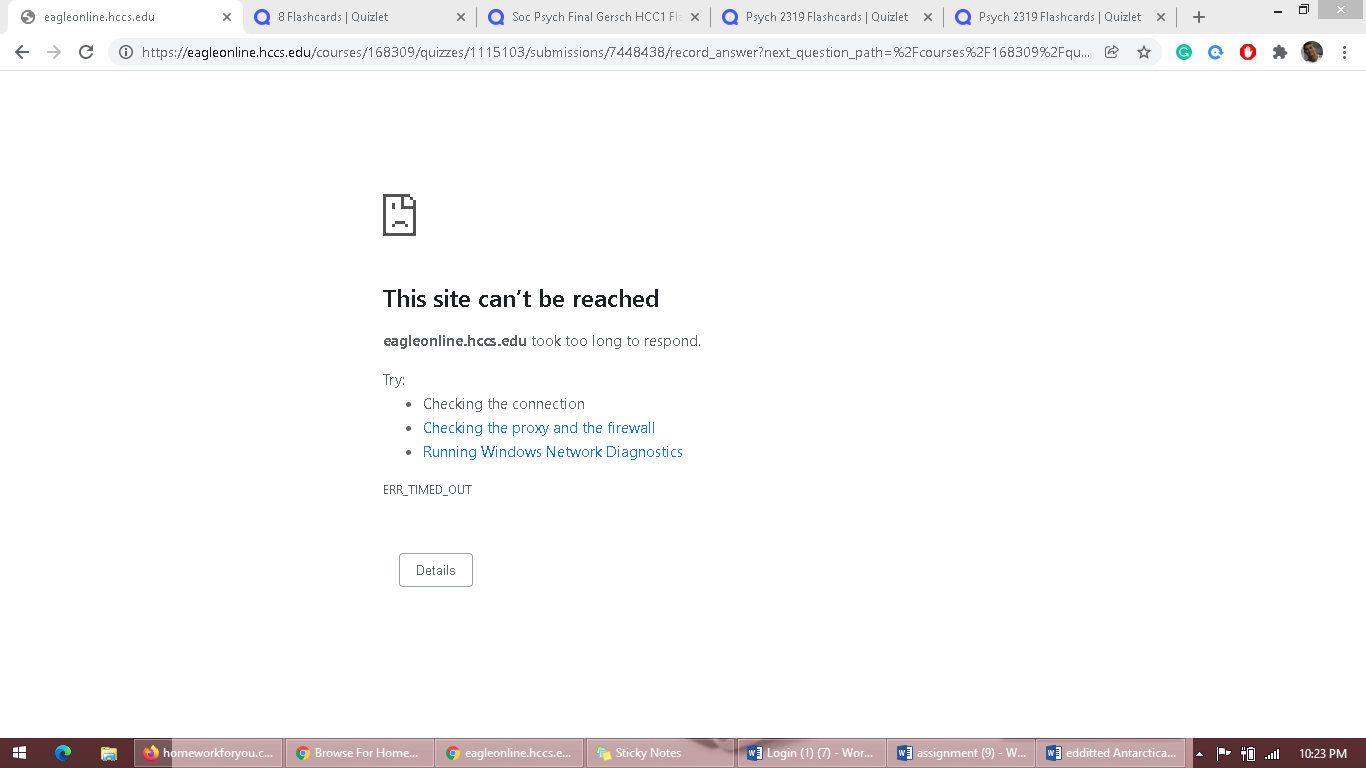
Task: Open Sticky Notes from the taskbar
Action: 659,753
